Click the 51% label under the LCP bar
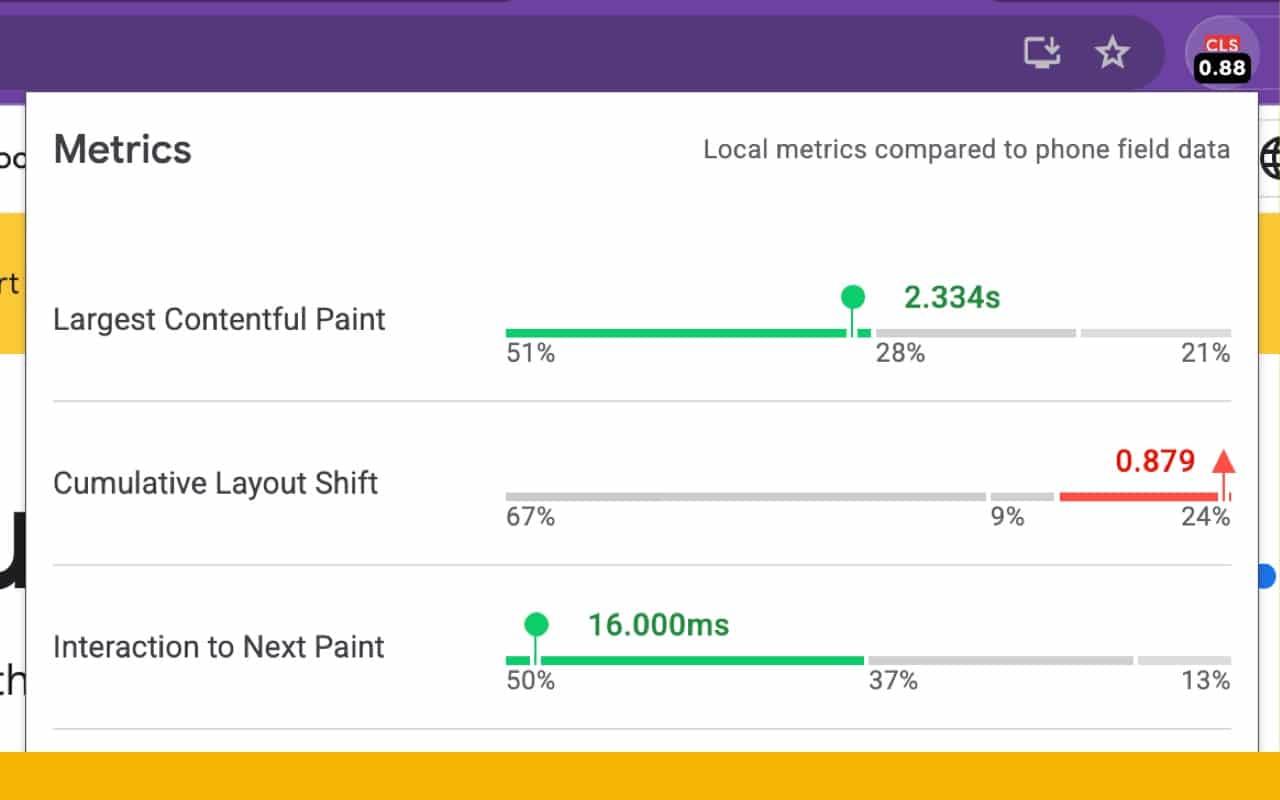Viewport: 1280px width, 800px height. (x=529, y=352)
